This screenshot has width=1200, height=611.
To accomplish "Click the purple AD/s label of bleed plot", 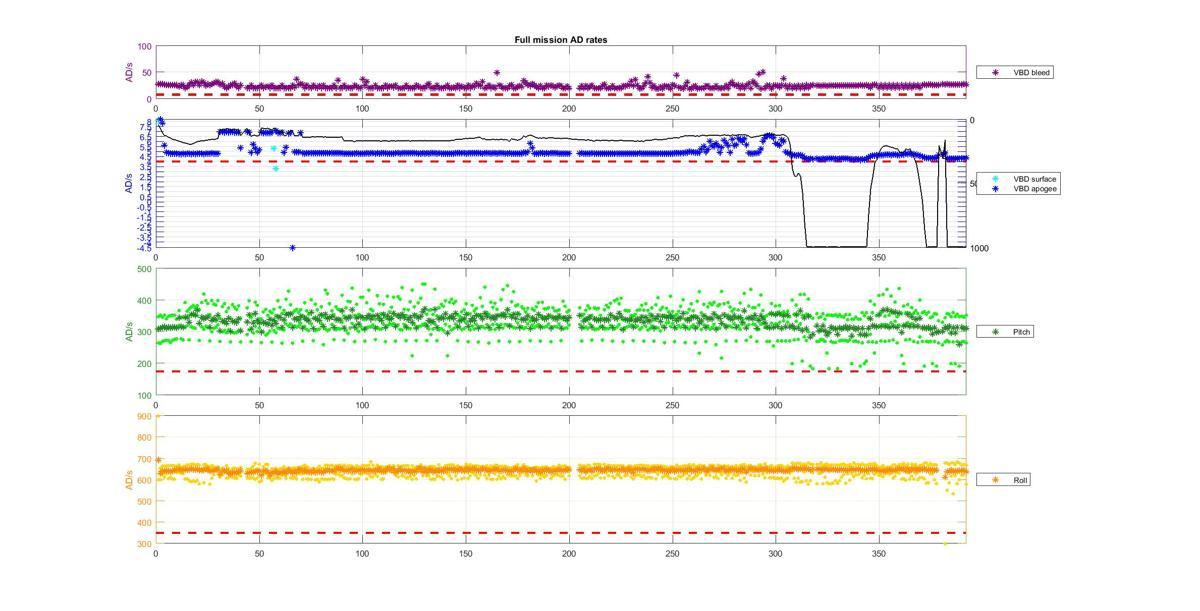I will [129, 73].
